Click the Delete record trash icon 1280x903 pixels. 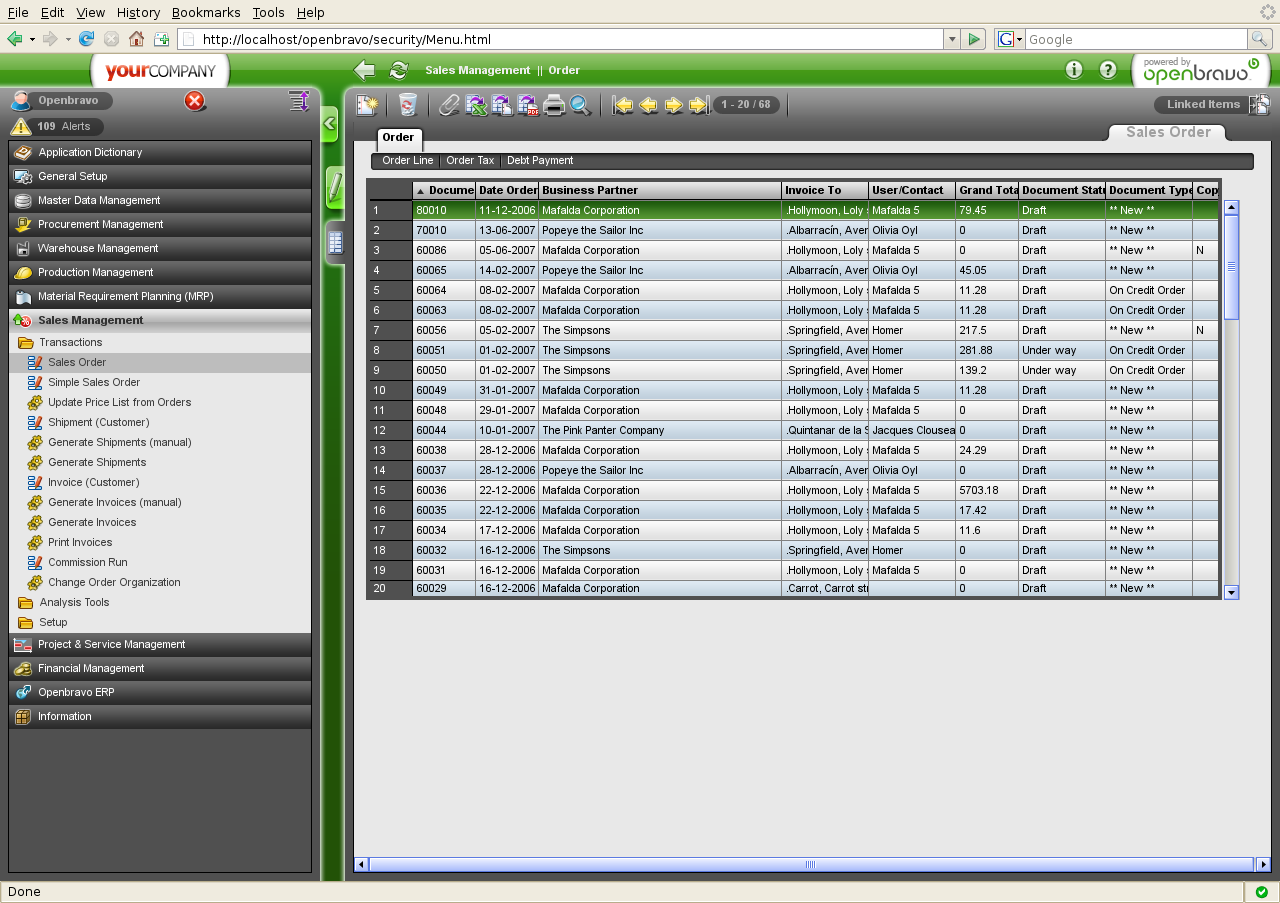(x=407, y=105)
